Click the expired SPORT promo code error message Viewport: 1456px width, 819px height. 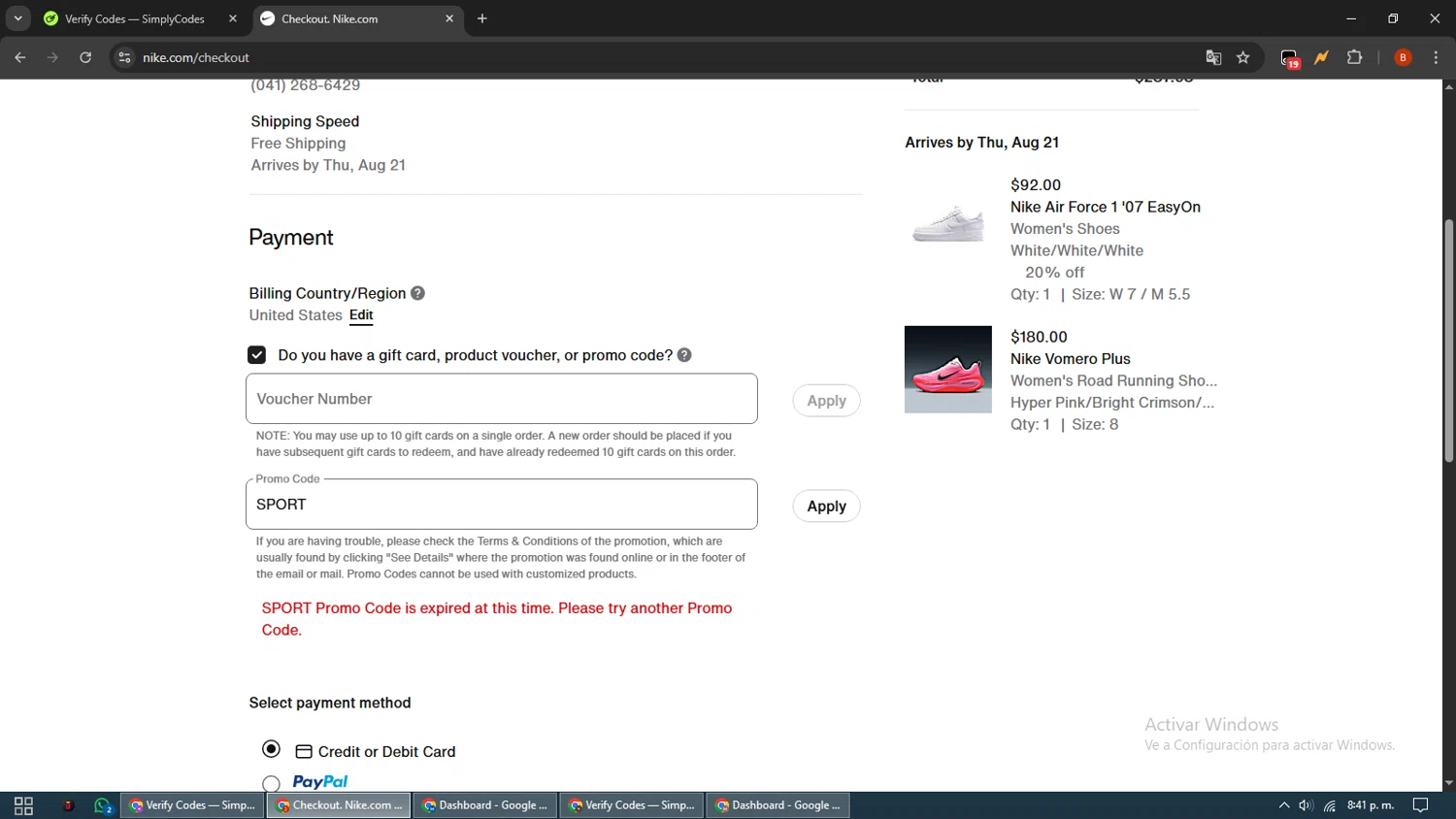coord(497,619)
